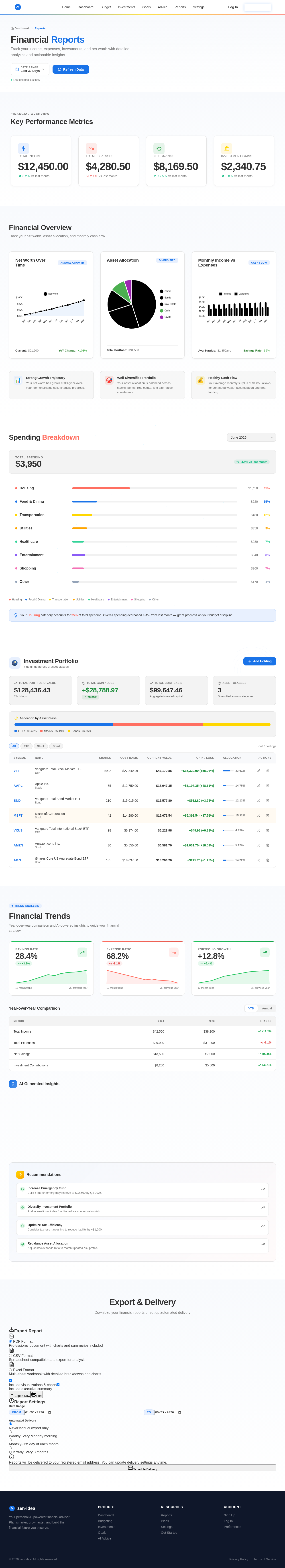This screenshot has height=1568, width=285.
Task: Click the Log In link in header
Action: 233,7
